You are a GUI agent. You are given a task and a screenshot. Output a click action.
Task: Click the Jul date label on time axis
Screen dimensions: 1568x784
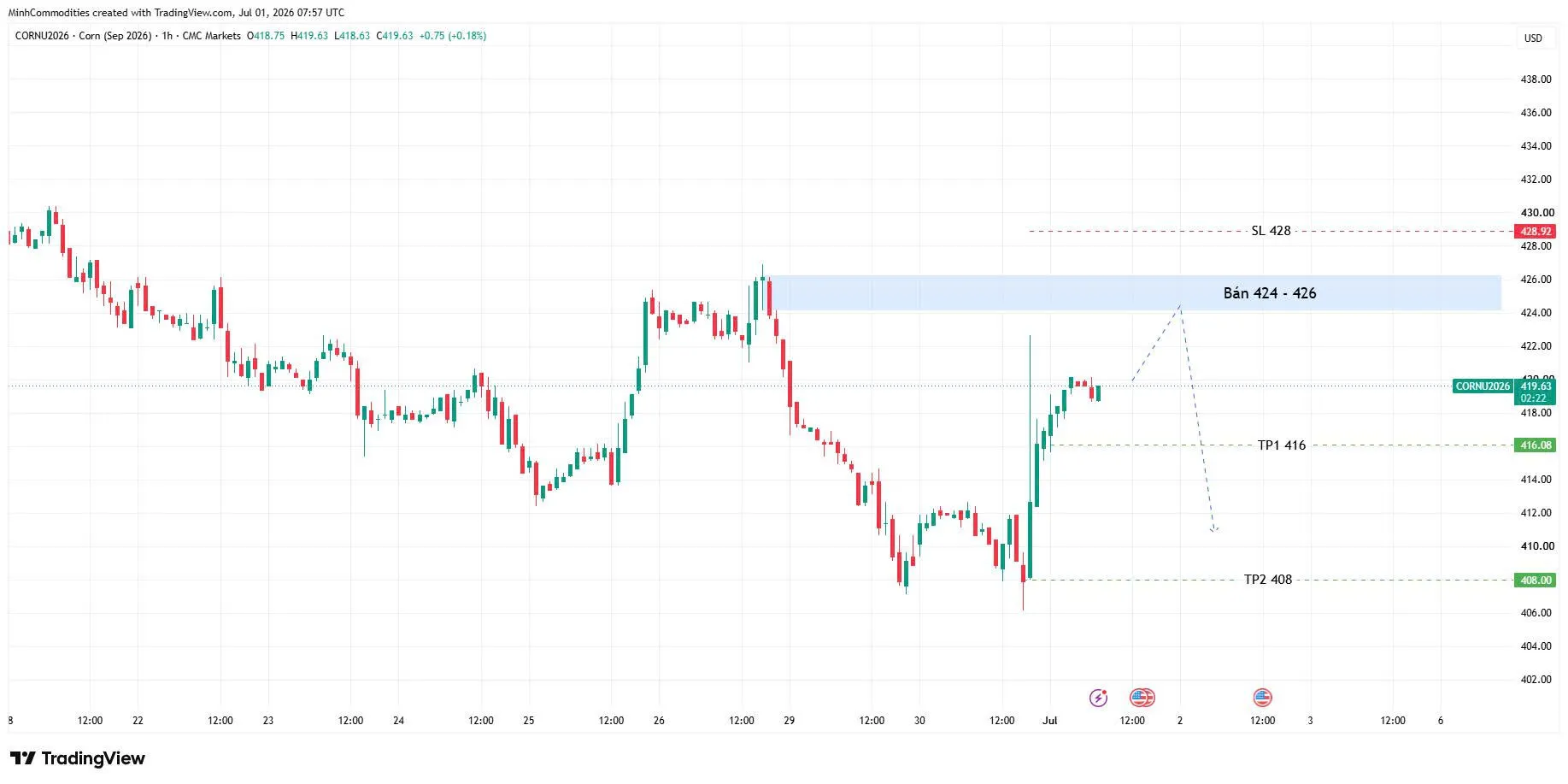coord(1049,721)
